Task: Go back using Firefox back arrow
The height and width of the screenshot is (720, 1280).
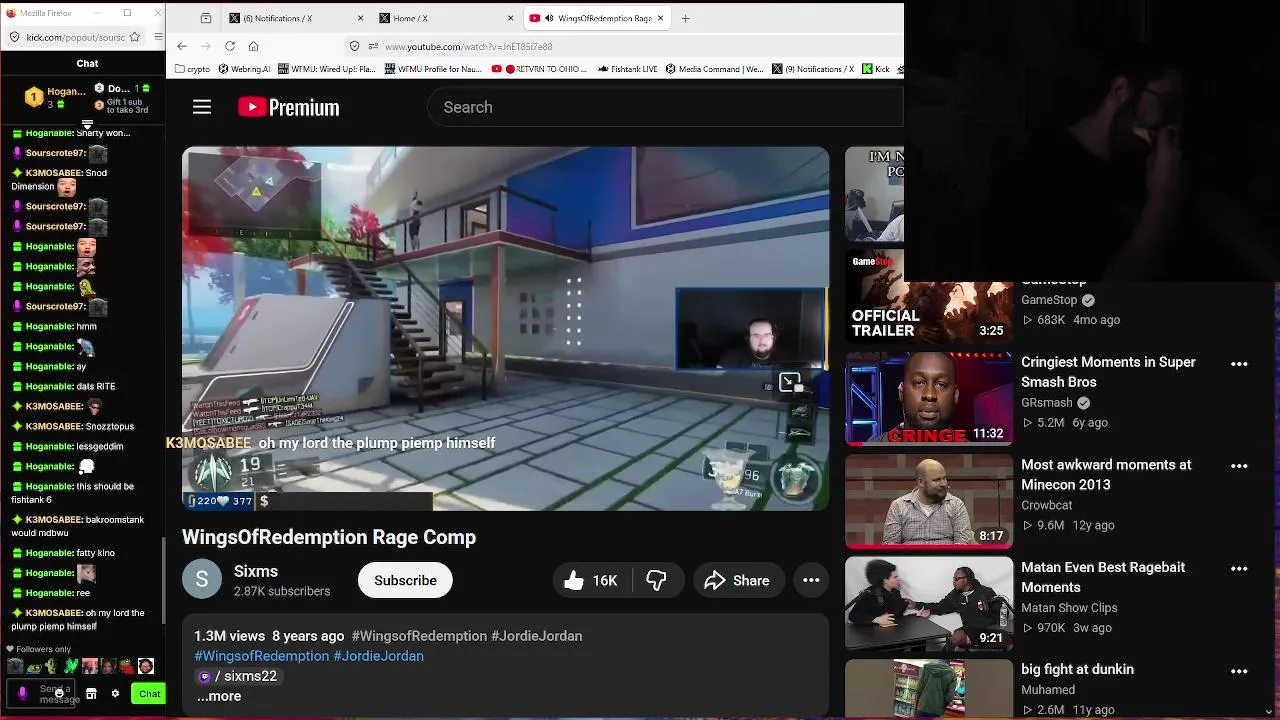Action: 182,46
